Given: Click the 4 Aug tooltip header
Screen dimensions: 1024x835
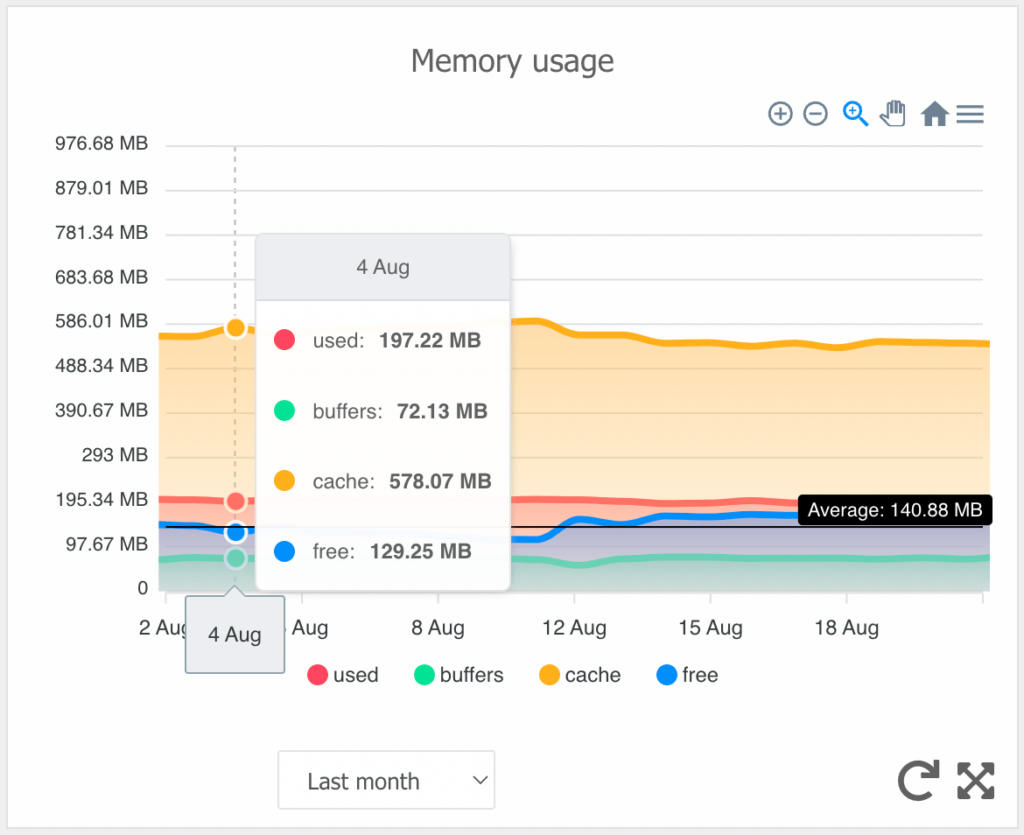Looking at the screenshot, I should (x=382, y=267).
